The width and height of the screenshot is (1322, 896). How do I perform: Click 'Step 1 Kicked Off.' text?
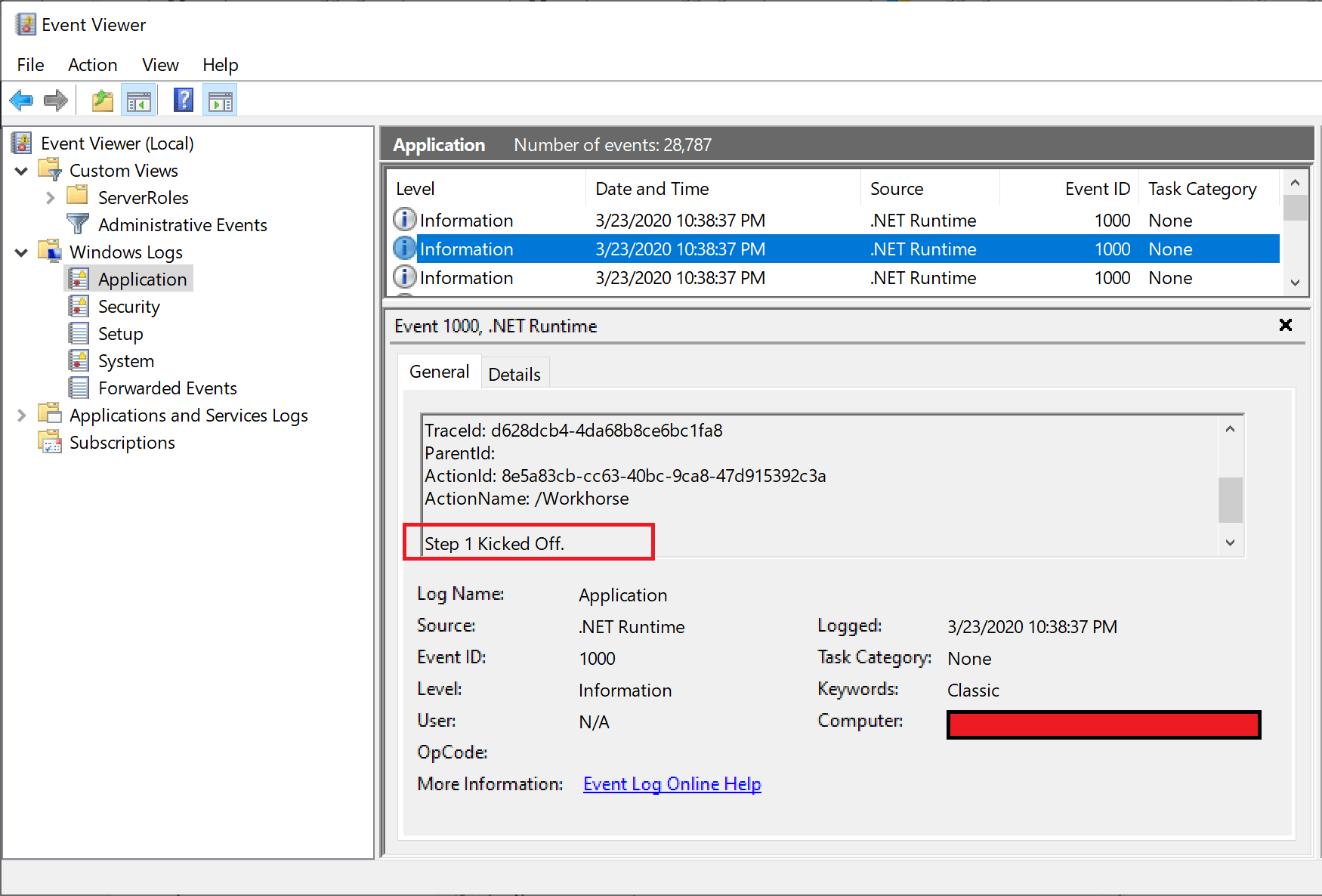click(x=494, y=544)
